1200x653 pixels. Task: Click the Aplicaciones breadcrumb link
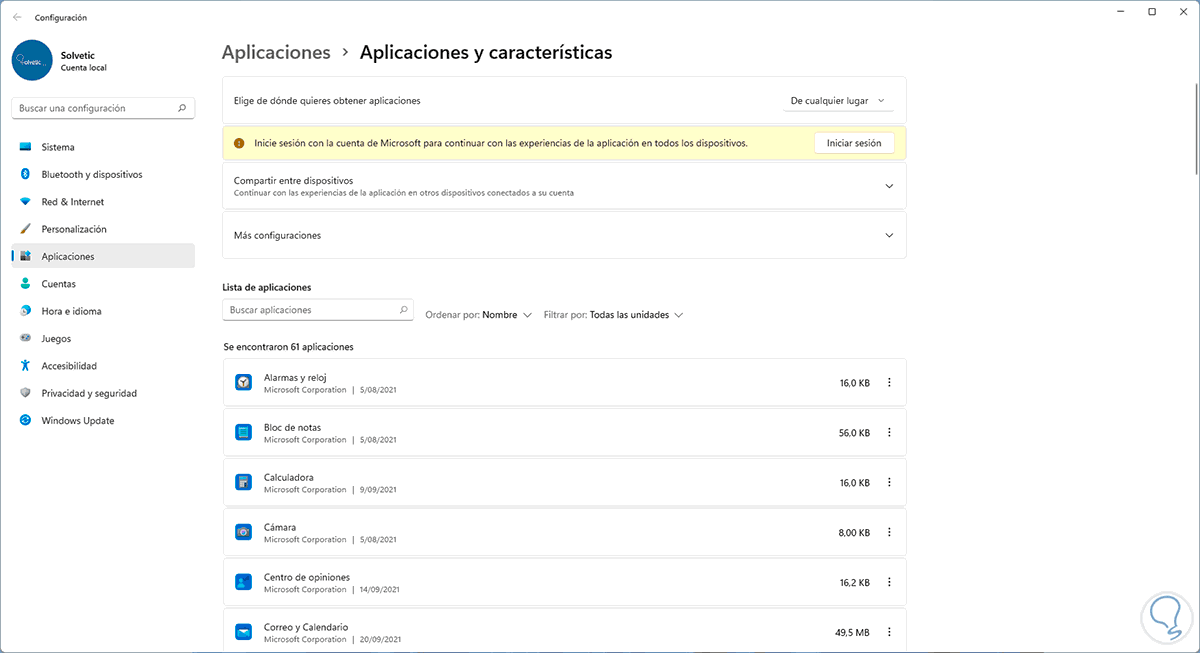(276, 52)
